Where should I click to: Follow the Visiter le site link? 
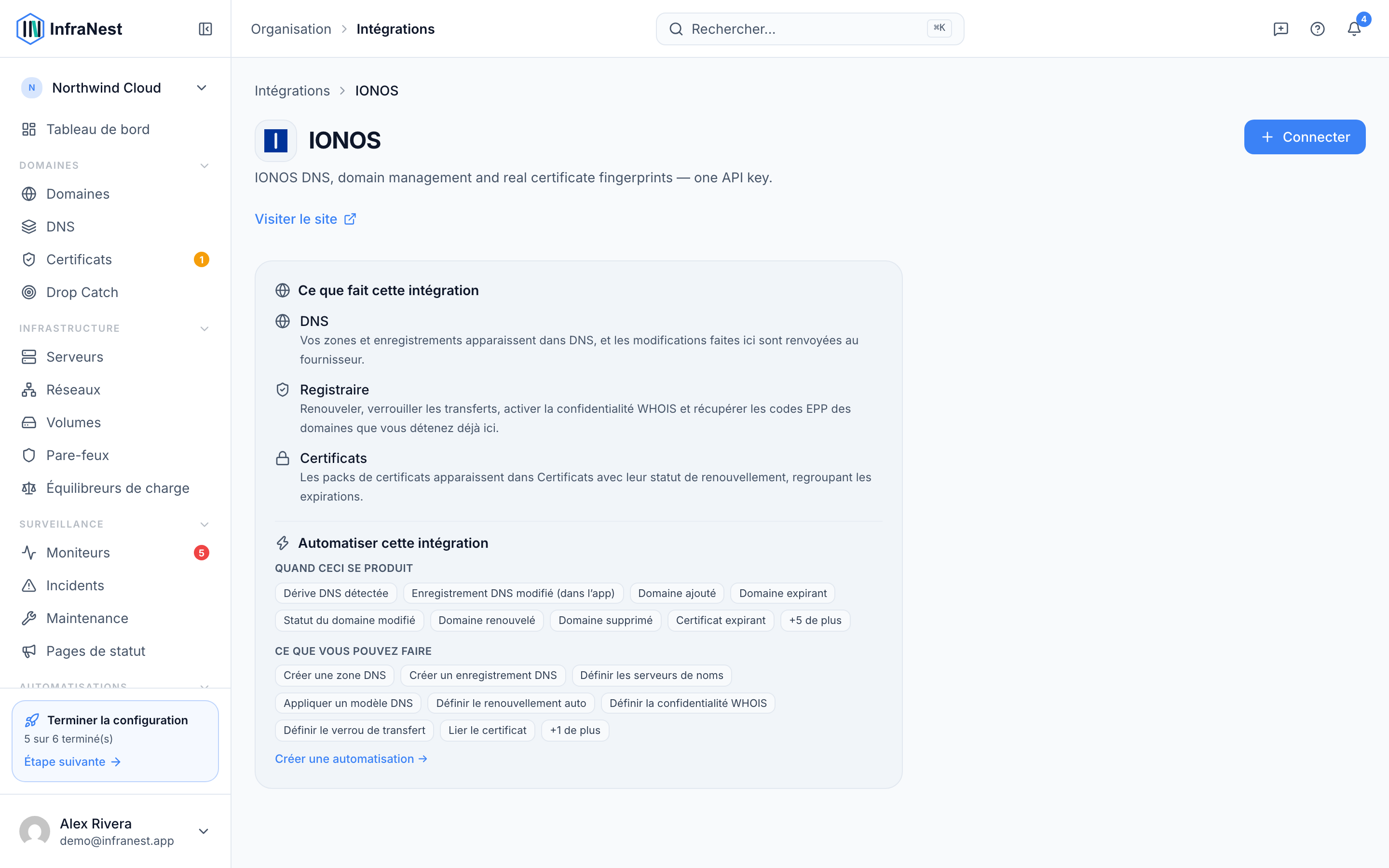(305, 219)
